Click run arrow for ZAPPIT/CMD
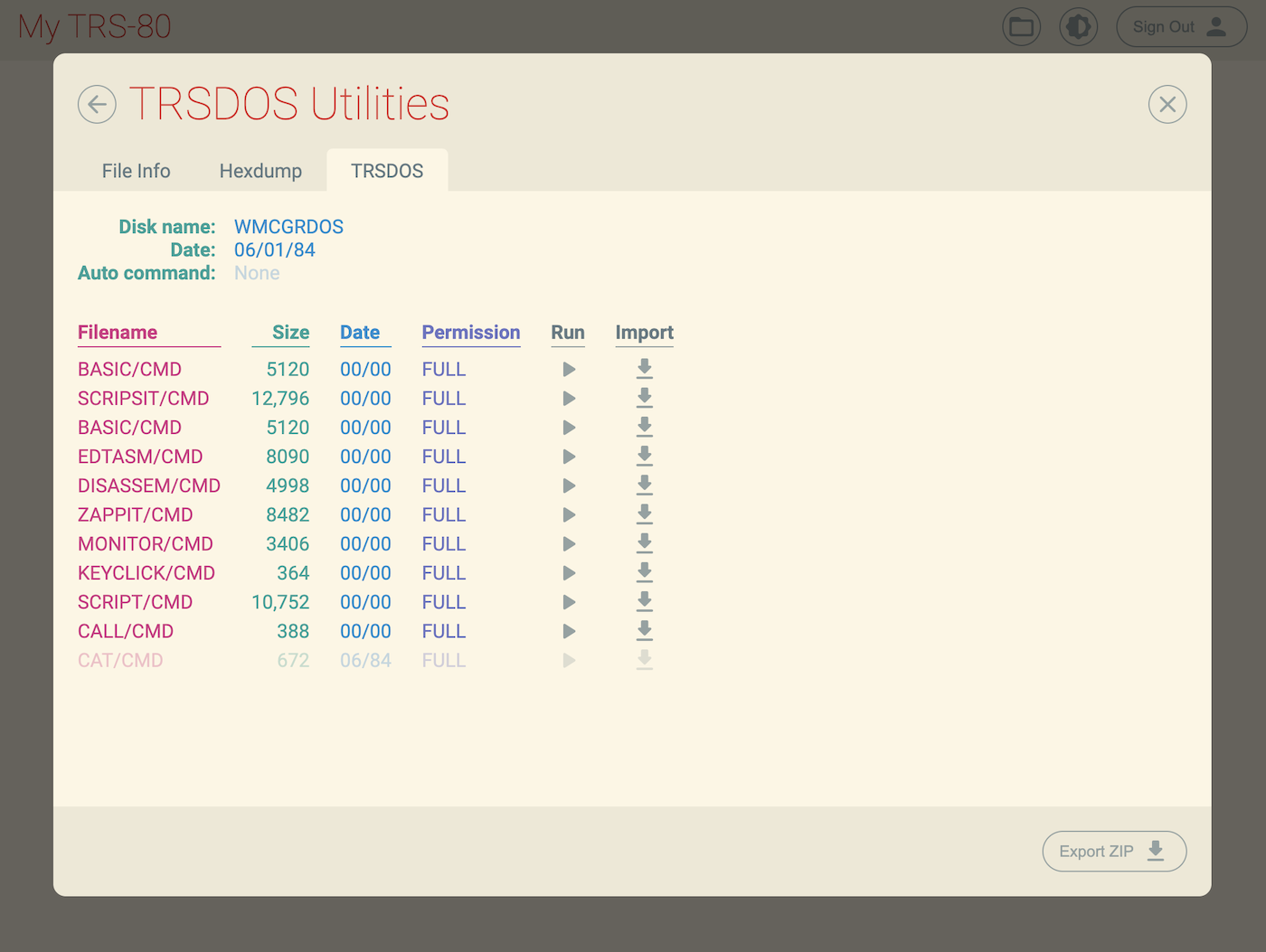This screenshot has width=1266, height=952. point(569,515)
